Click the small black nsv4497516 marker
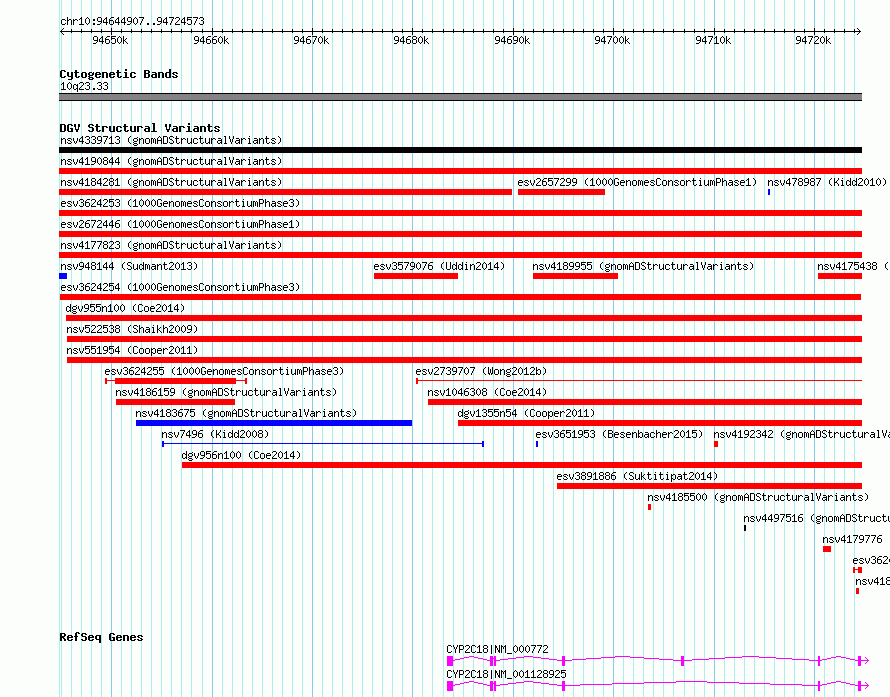This screenshot has height=697, width=890. click(745, 528)
